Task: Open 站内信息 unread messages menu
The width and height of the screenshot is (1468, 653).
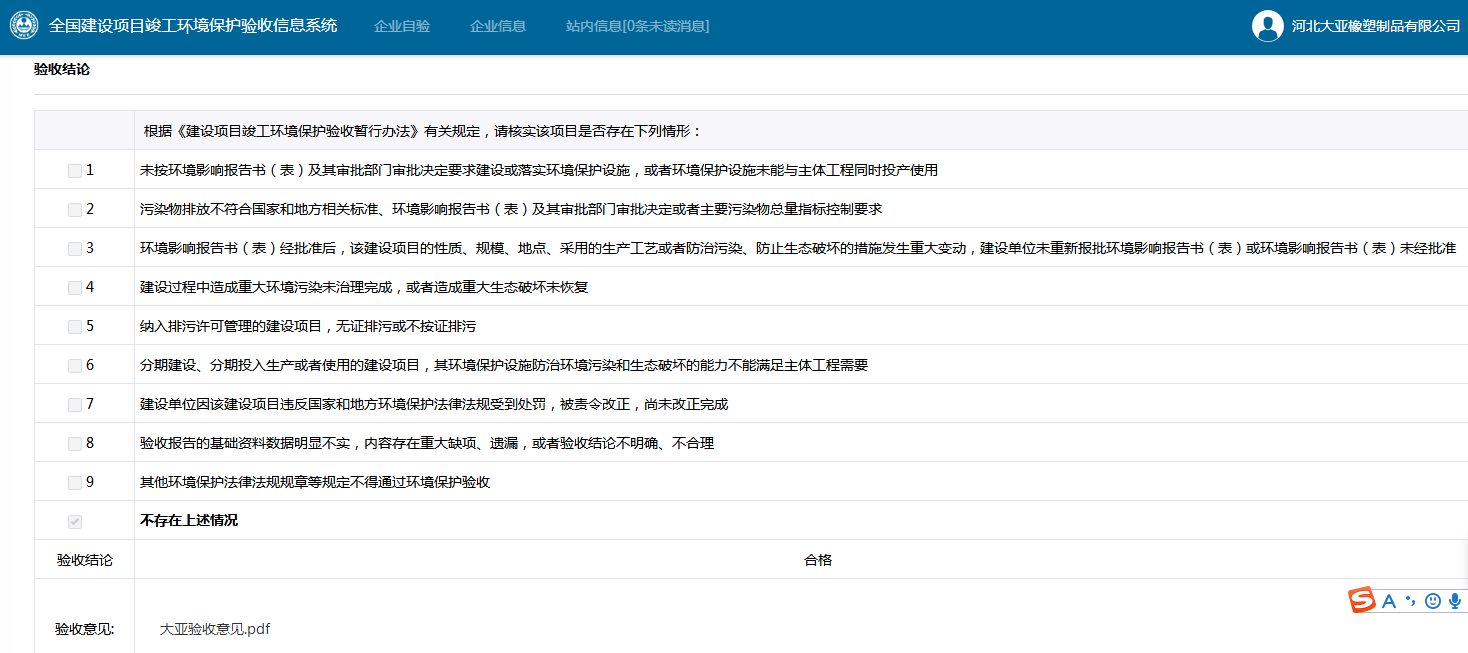Action: [x=637, y=26]
